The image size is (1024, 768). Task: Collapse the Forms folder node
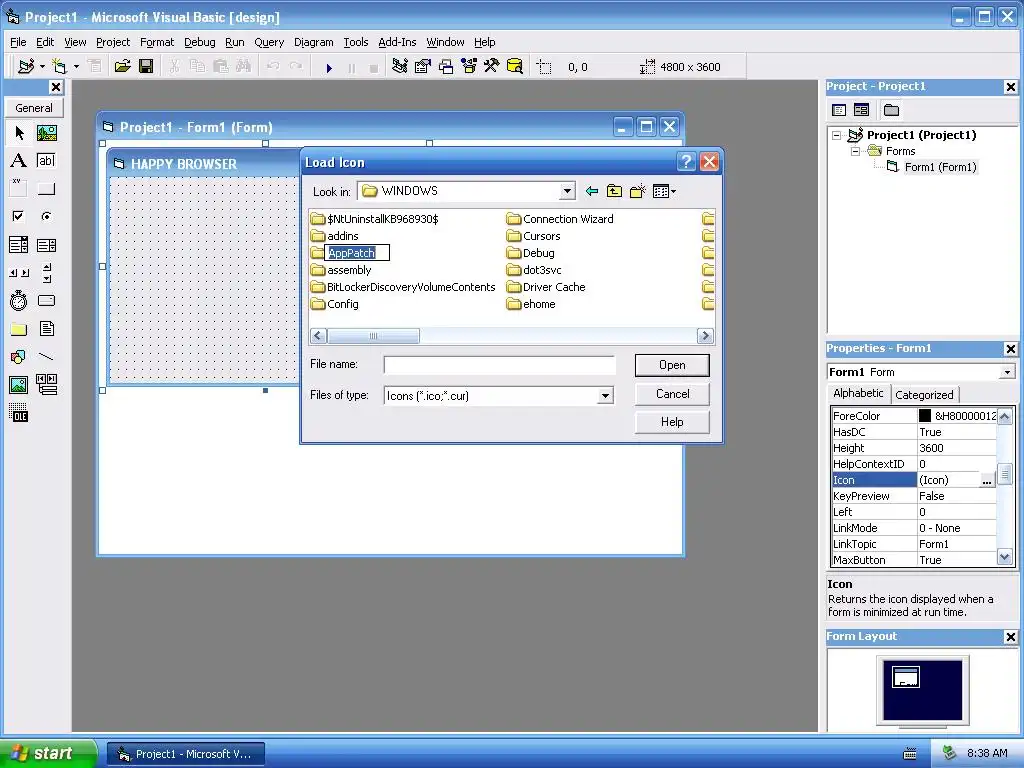pyautogui.click(x=855, y=151)
